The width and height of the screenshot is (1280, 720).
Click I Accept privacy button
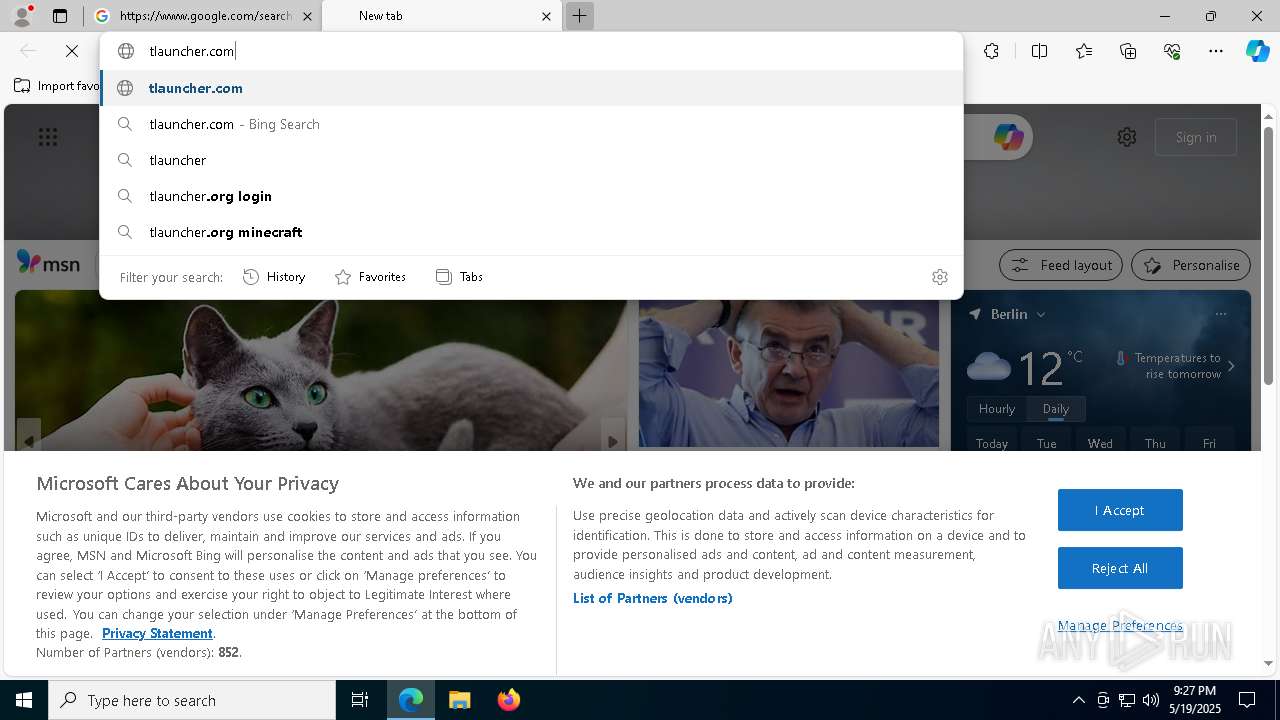pyautogui.click(x=1120, y=510)
